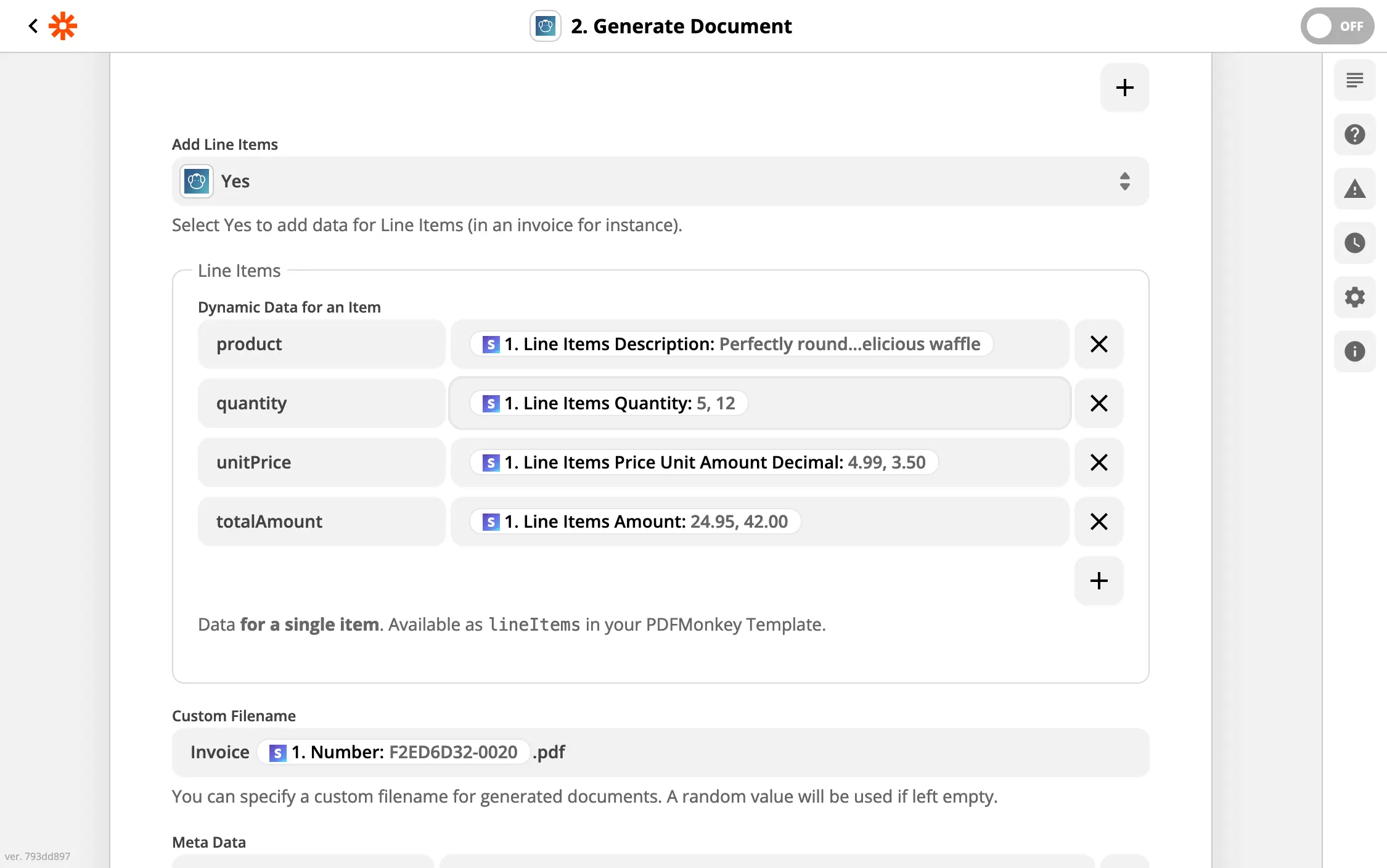Open Zap settings with the gear icon
This screenshot has width=1387, height=868.
(x=1354, y=297)
